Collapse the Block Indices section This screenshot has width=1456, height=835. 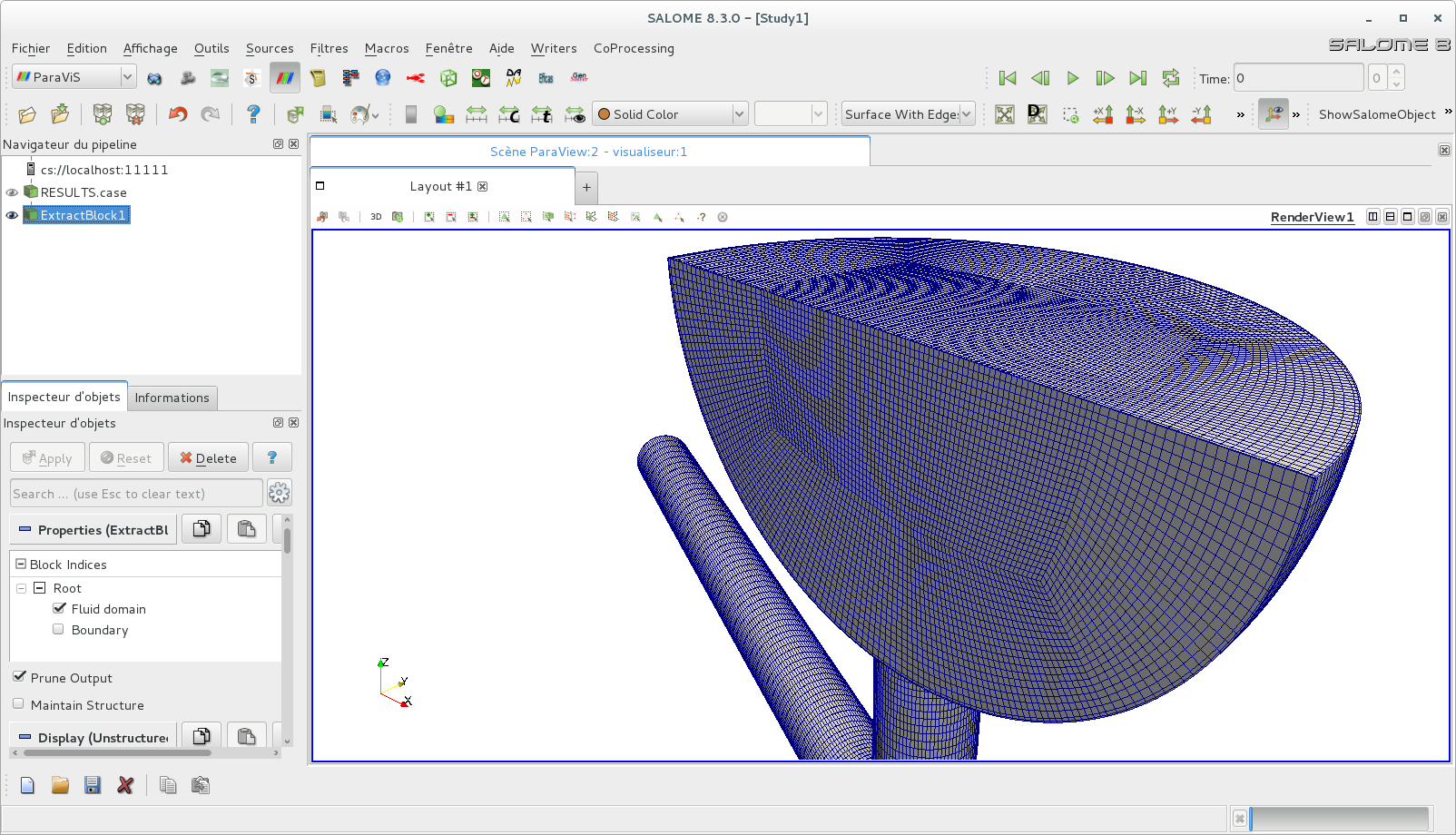[x=21, y=564]
